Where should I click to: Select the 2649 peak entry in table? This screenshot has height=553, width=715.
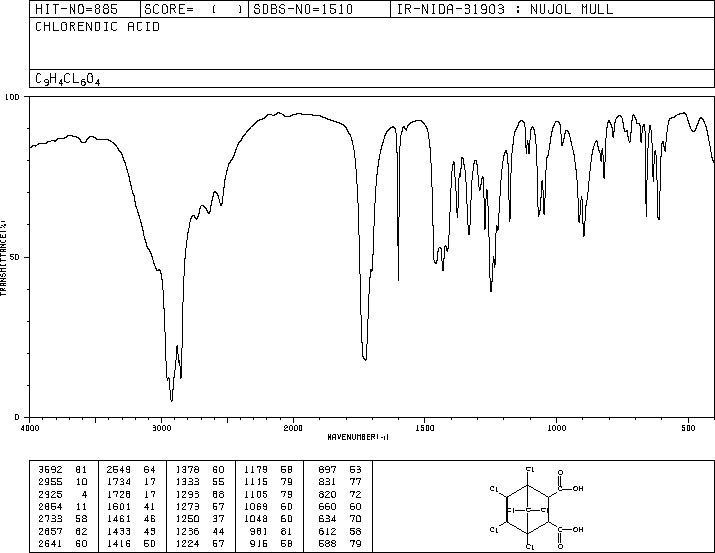[131, 470]
